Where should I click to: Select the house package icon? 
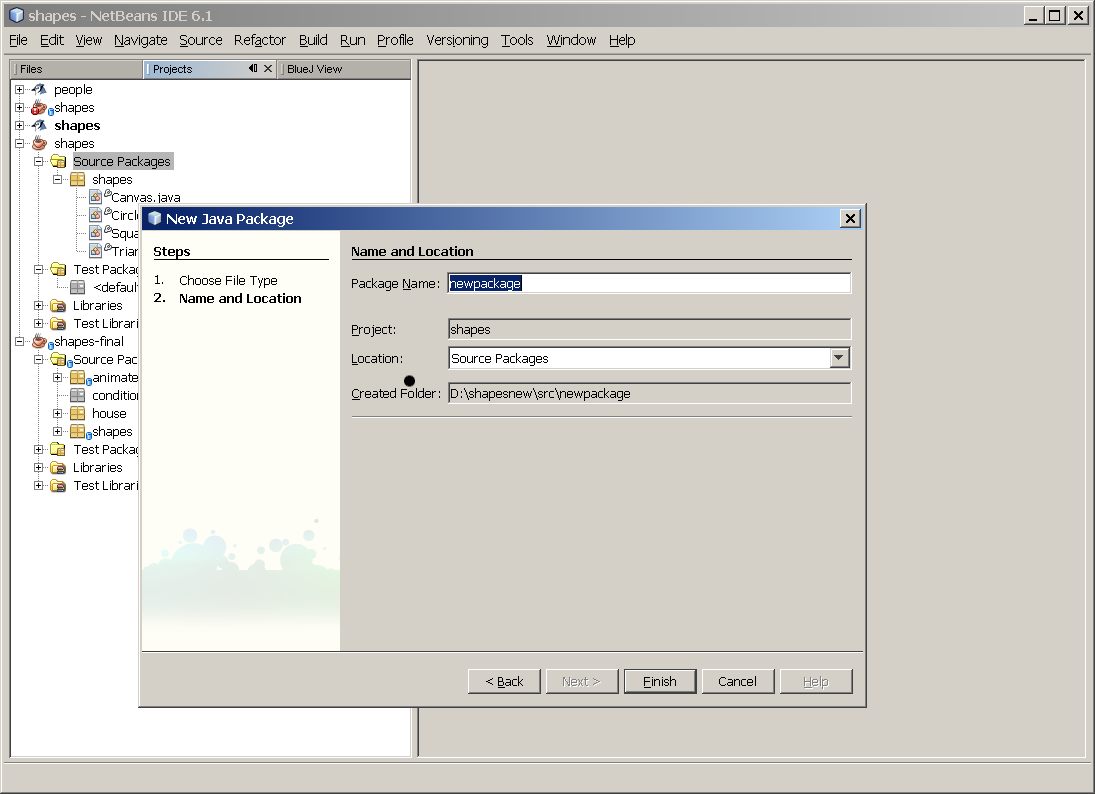(77, 413)
